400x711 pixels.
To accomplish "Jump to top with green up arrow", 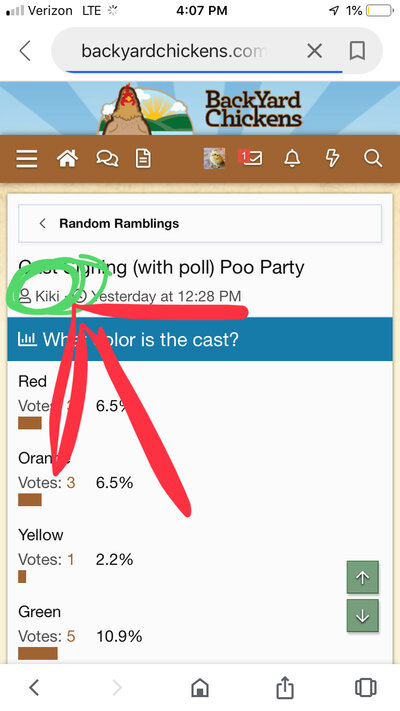I will coord(362,577).
